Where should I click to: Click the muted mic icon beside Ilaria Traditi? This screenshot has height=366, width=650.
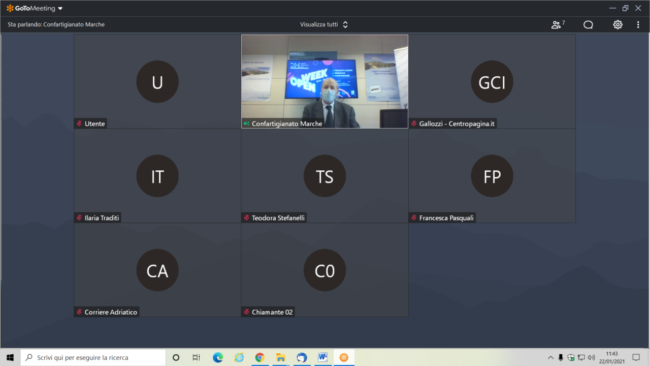pyautogui.click(x=79, y=218)
